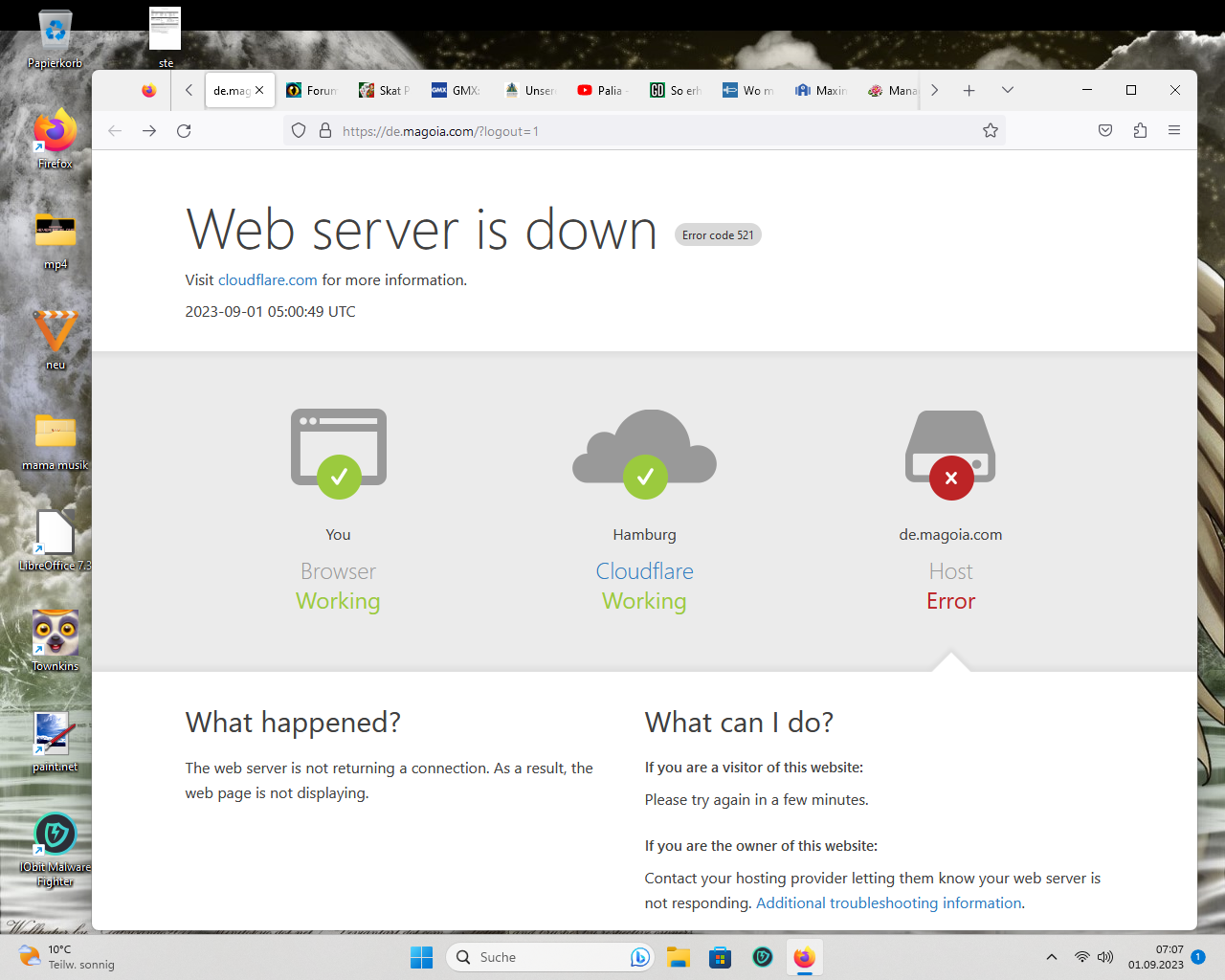The height and width of the screenshot is (980, 1225).
Task: Switch to the Forum tab
Action: [x=312, y=90]
